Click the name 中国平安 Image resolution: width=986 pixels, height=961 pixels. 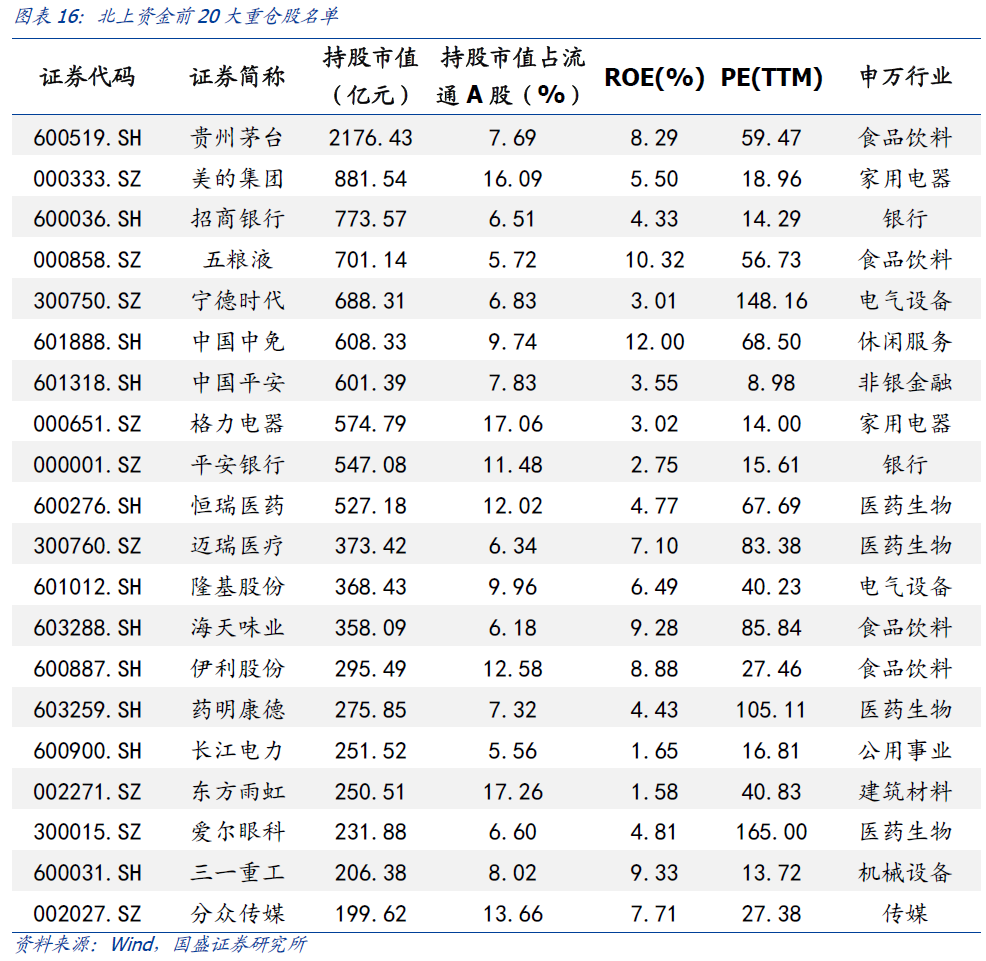point(238,382)
